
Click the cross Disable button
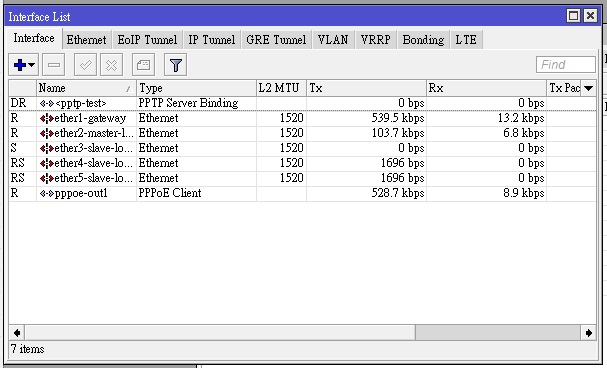(111, 65)
